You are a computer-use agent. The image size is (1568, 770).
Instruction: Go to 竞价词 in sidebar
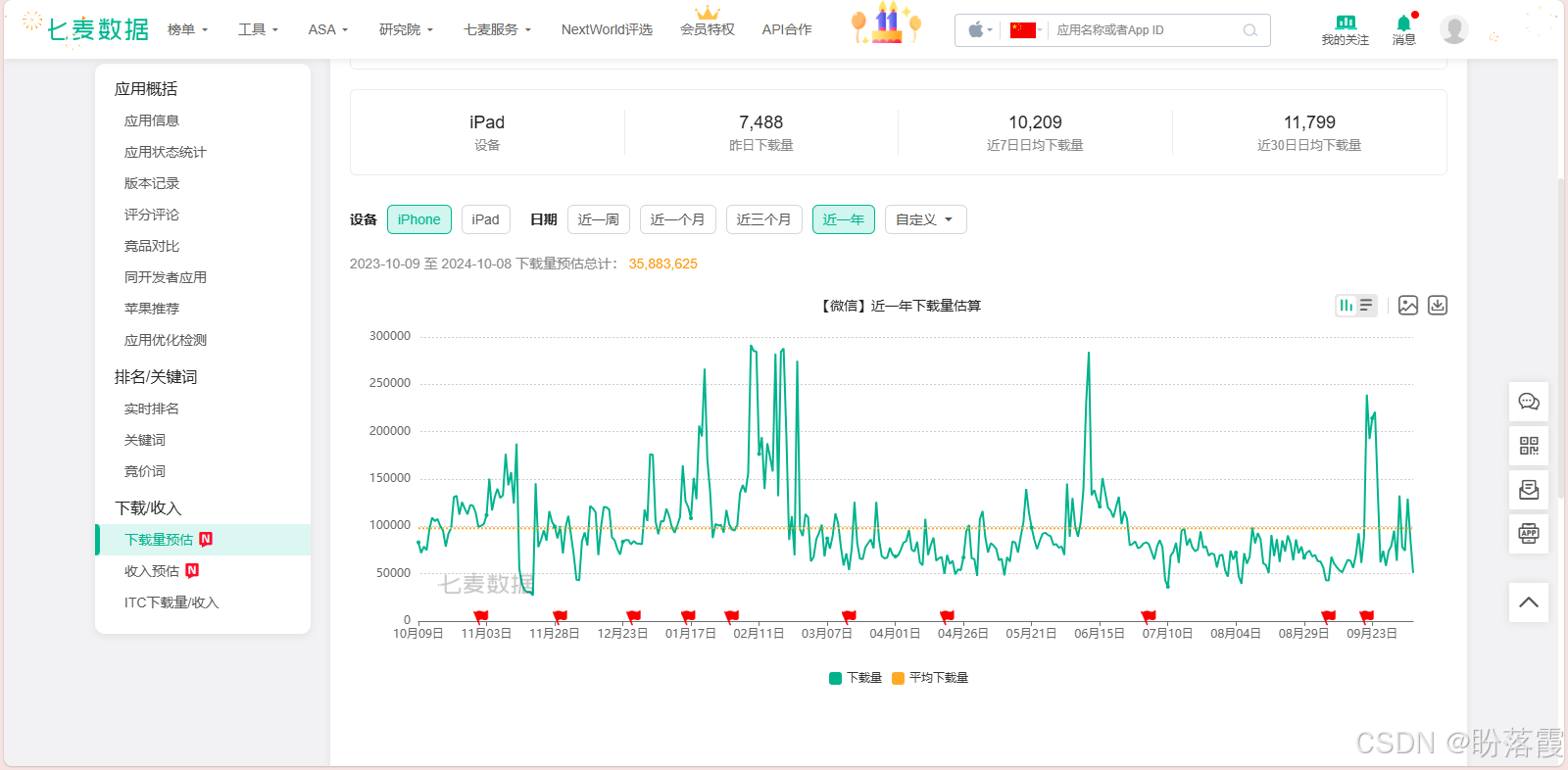(x=145, y=471)
